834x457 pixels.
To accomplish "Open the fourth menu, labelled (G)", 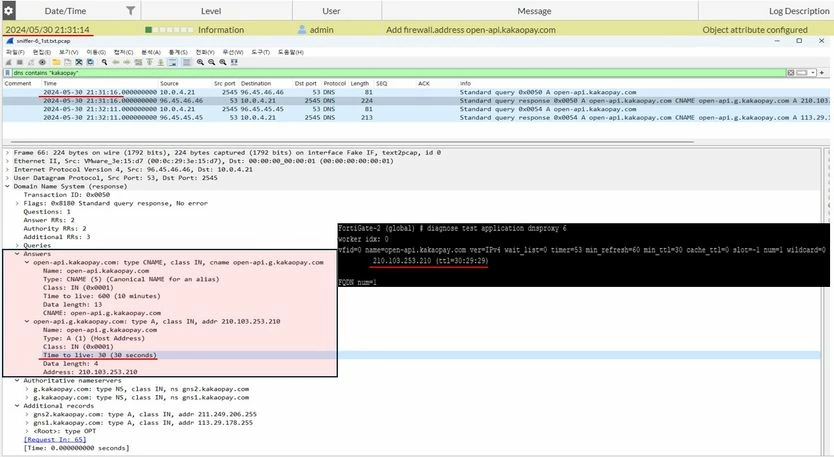I will coord(96,52).
